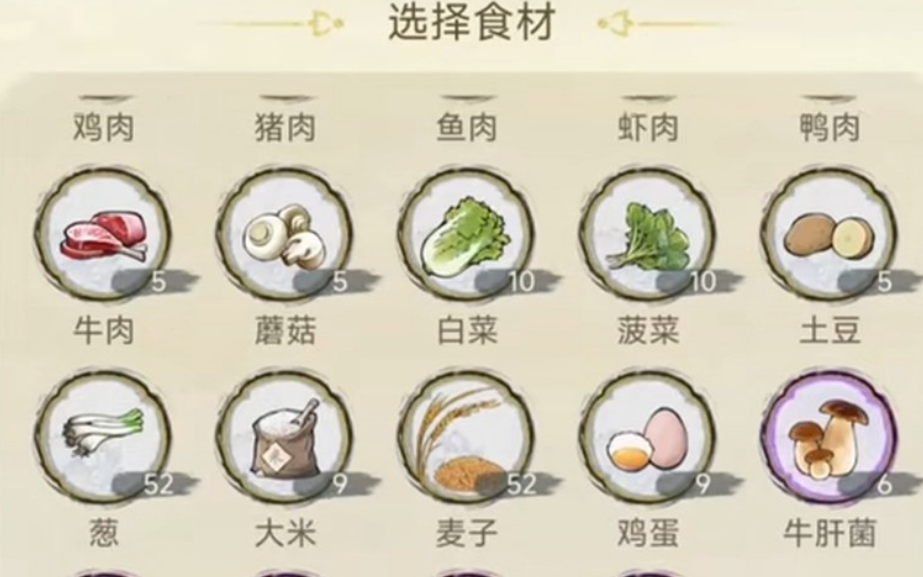The image size is (923, 577).
Task: Tap the potato (土豆) ingredient icon
Action: 829,234
